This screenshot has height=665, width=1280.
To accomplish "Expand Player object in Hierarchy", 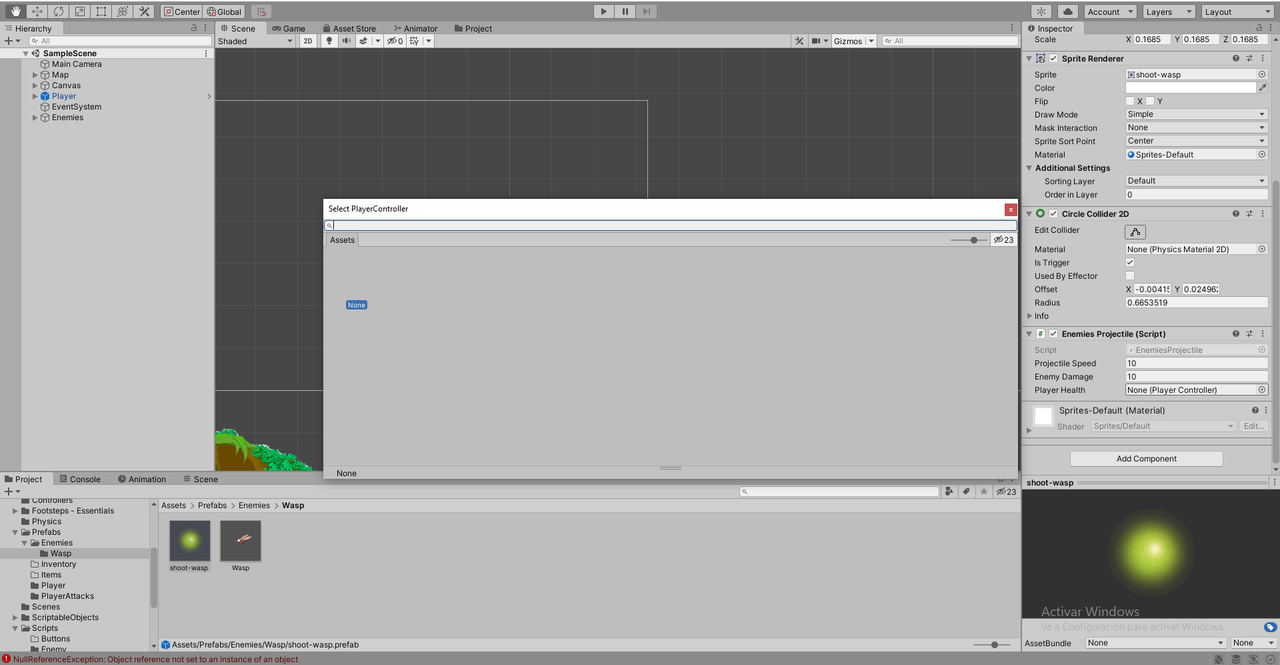I will point(35,96).
